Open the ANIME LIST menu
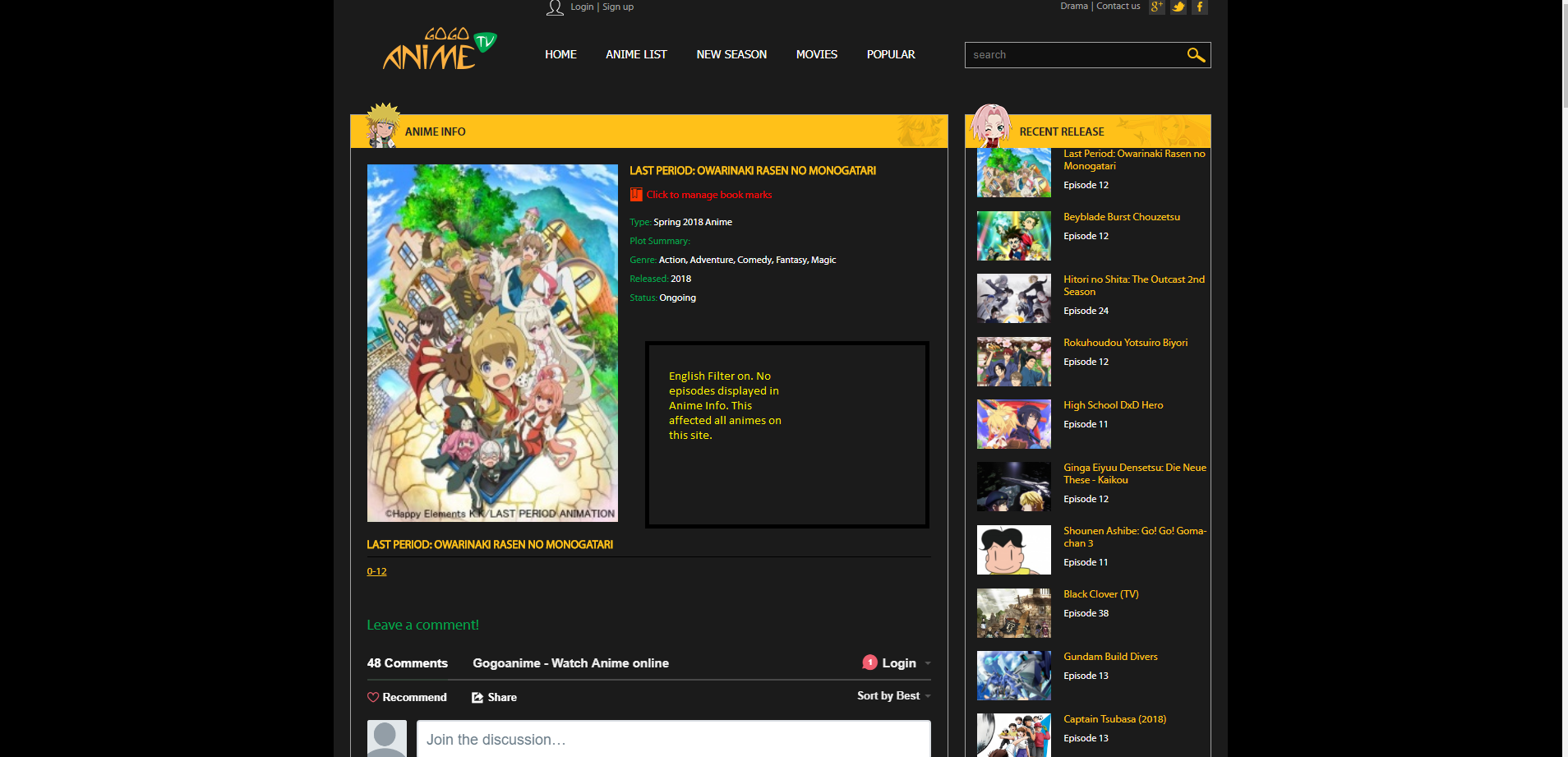The image size is (1568, 757). (x=636, y=54)
